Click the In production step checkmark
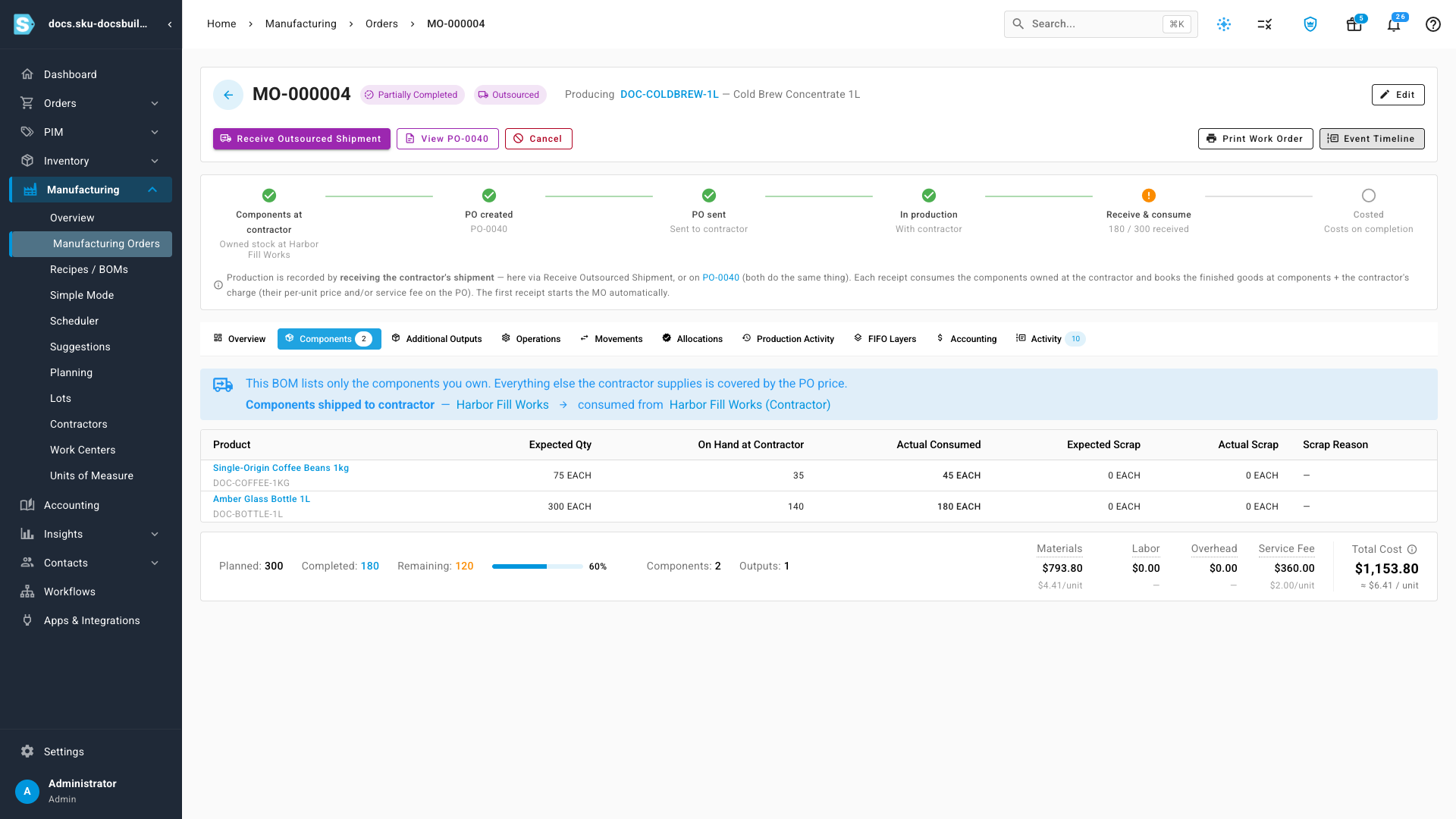The height and width of the screenshot is (819, 1456). 929,196
